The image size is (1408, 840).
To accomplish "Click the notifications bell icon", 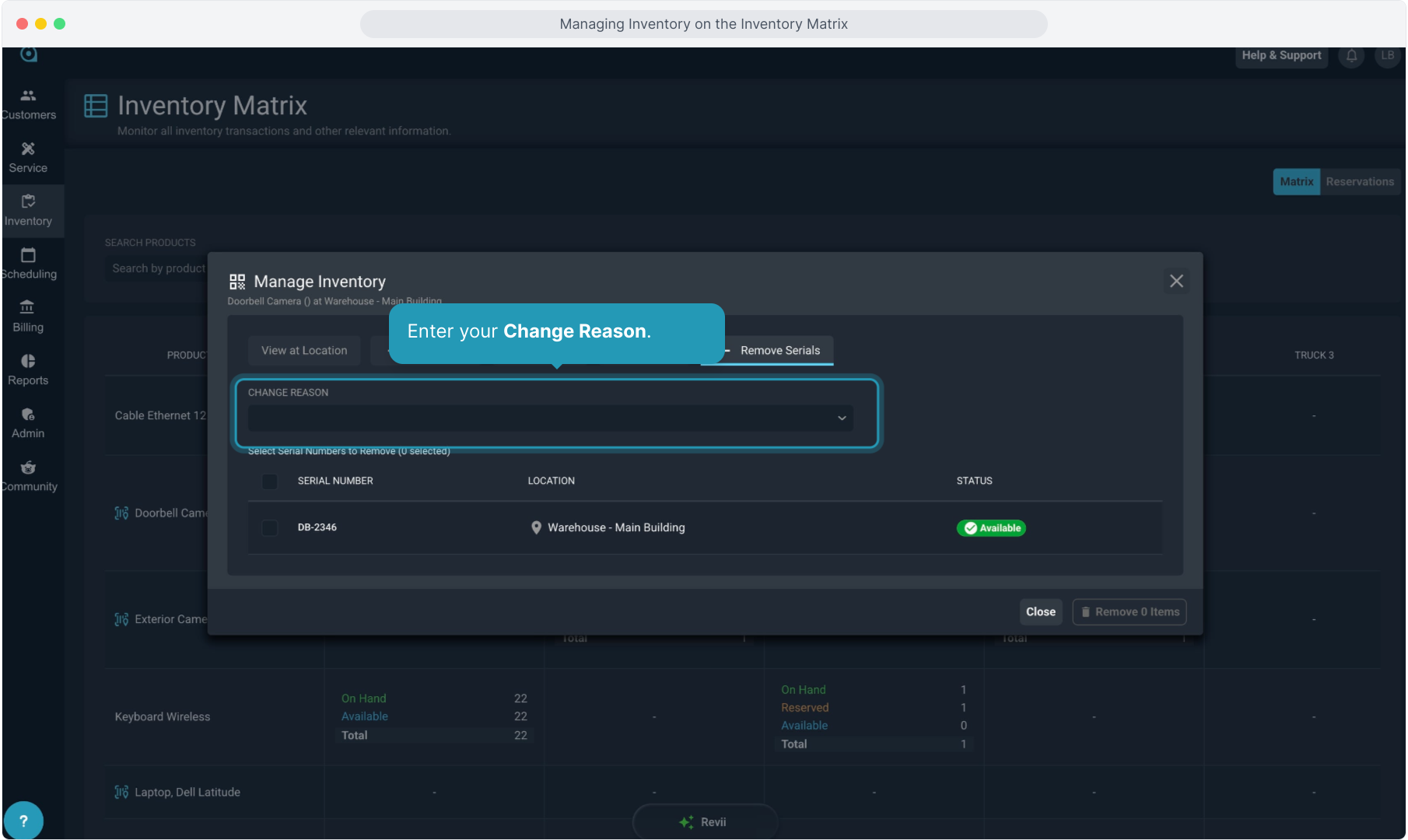I will 1351,56.
